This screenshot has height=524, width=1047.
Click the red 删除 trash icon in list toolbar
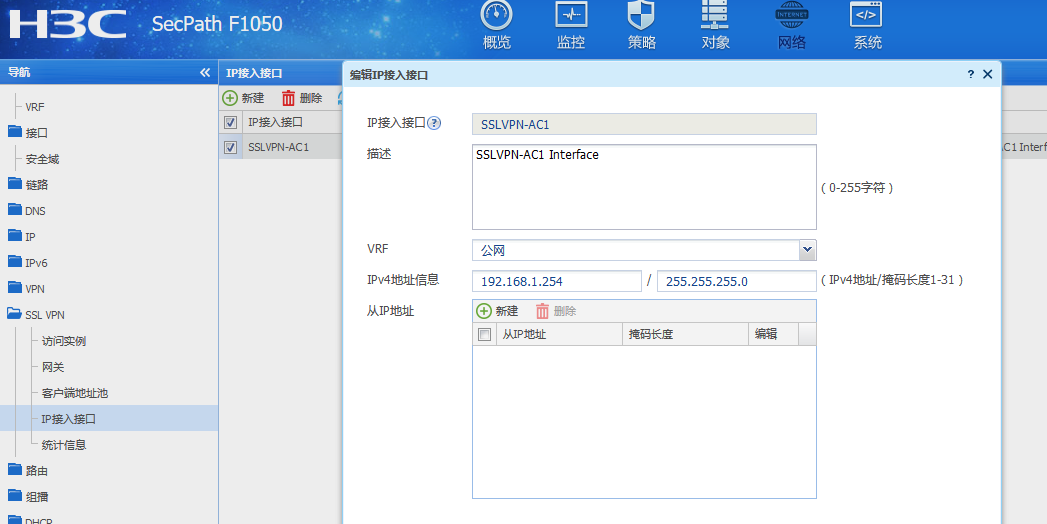(288, 98)
